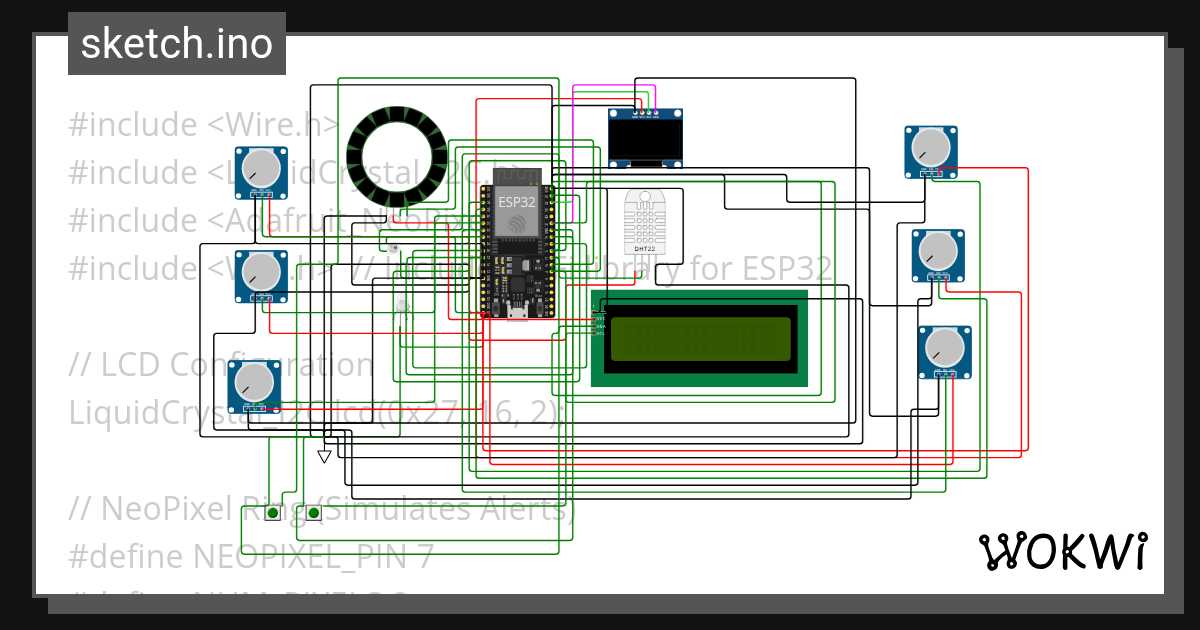This screenshot has height=630, width=1200.
Task: Select the blue OLED display module
Action: (652, 139)
